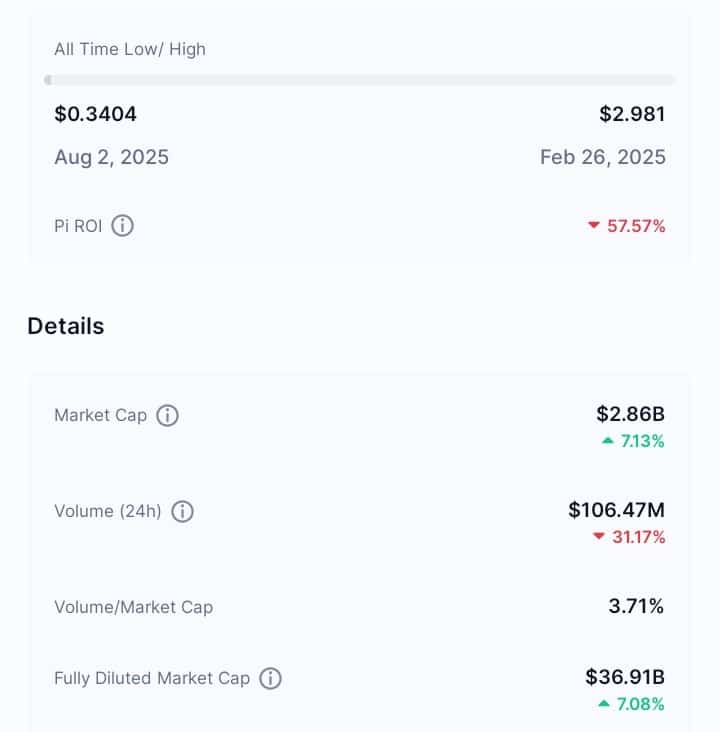720x732 pixels.
Task: Click the All Time Low/High range bar
Action: [360, 80]
